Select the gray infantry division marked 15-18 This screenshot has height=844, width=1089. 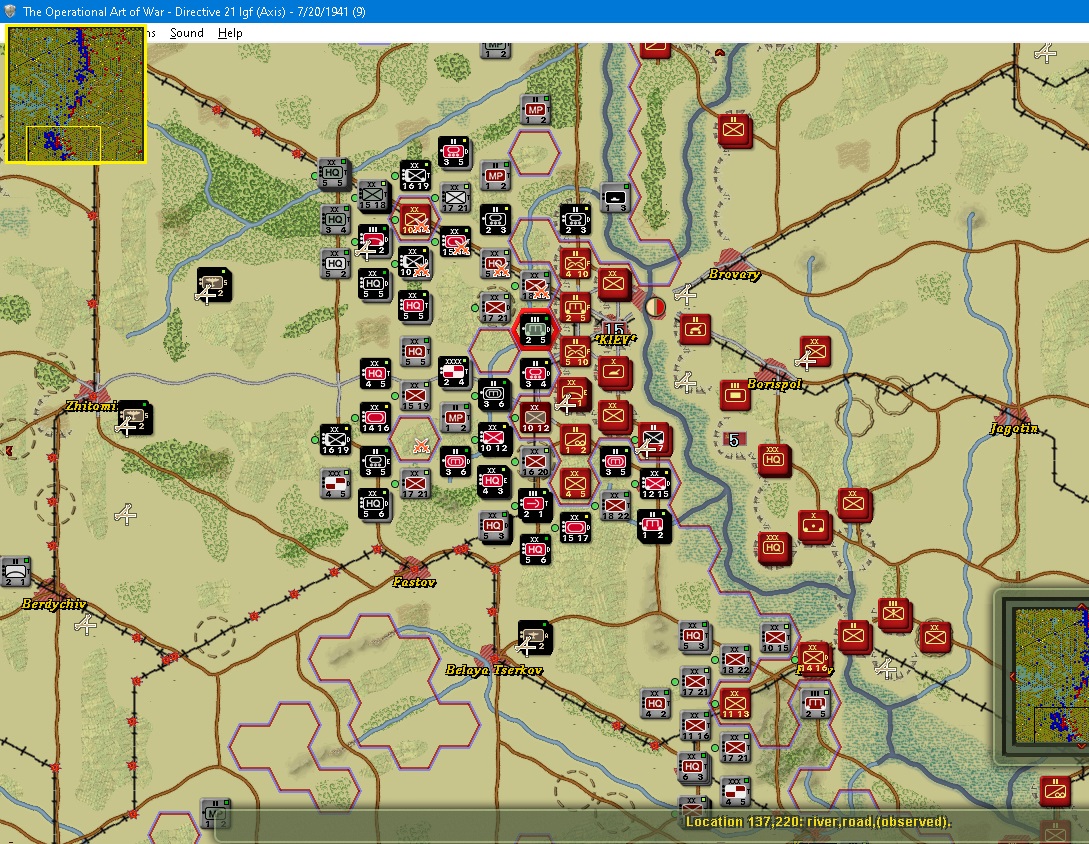point(373,195)
